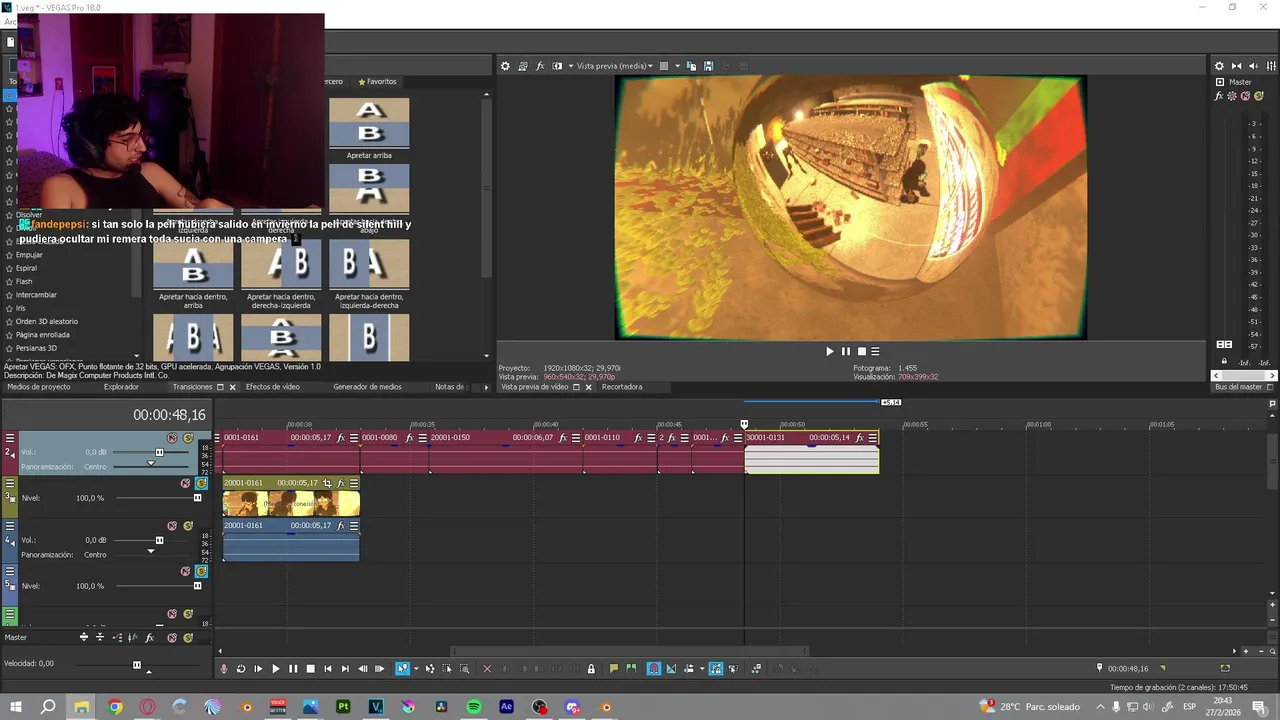1280x720 pixels.
Task: Go to start of project
Action: (328, 669)
